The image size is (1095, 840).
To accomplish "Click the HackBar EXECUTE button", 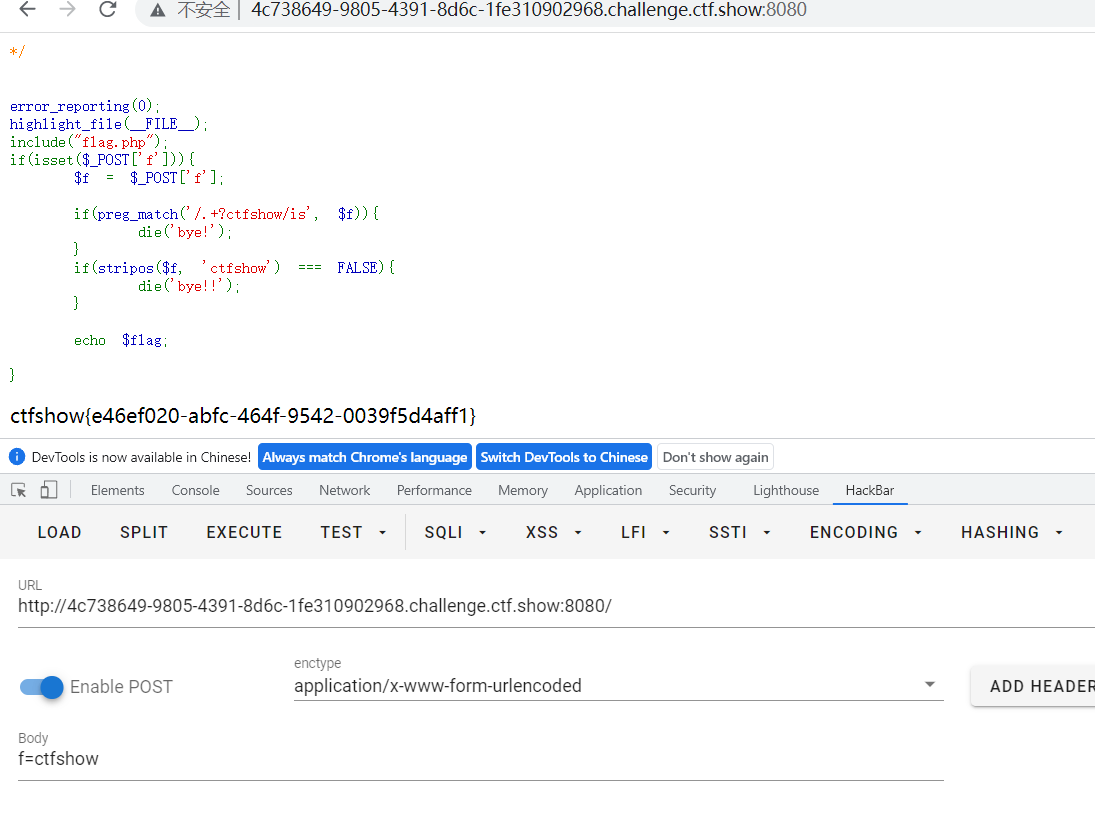I will [244, 532].
